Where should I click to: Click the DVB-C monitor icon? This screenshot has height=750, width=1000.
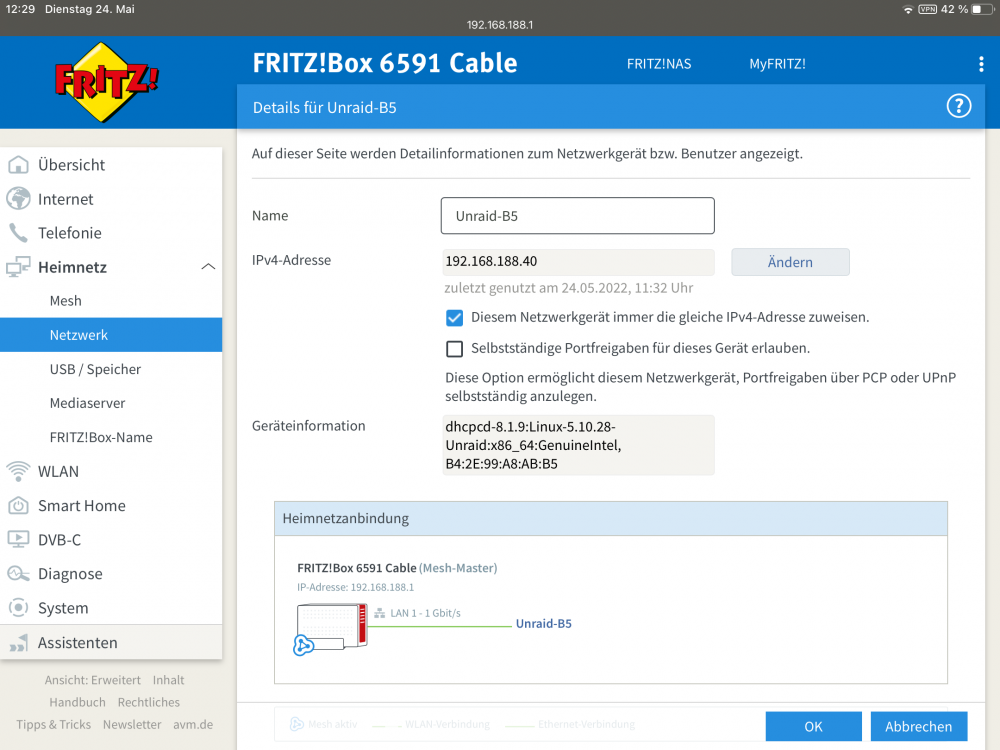point(18,540)
